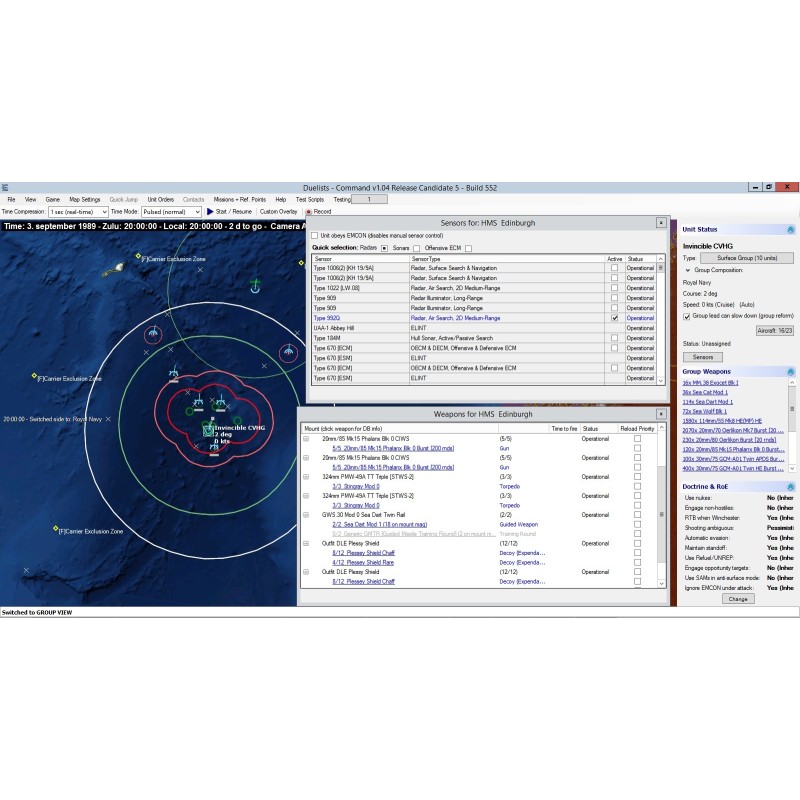Click the red Record icon
This screenshot has height=800, width=800.
308,211
